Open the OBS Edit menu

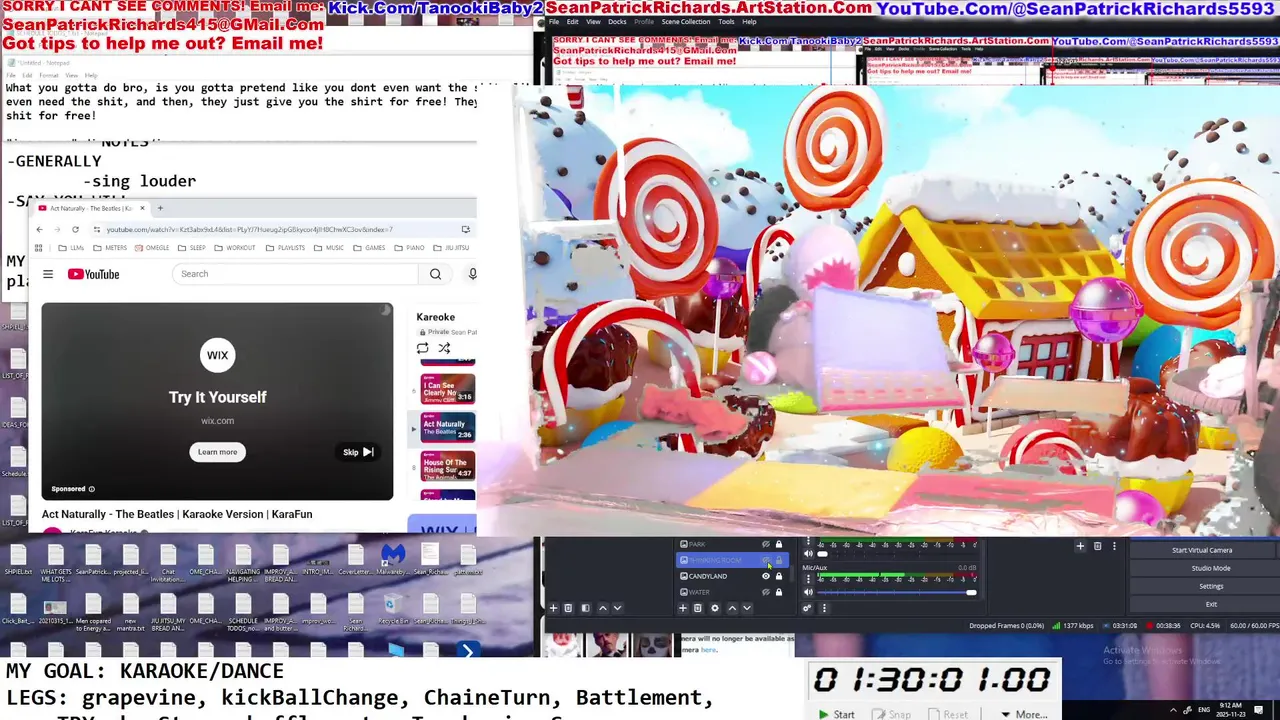coord(572,21)
